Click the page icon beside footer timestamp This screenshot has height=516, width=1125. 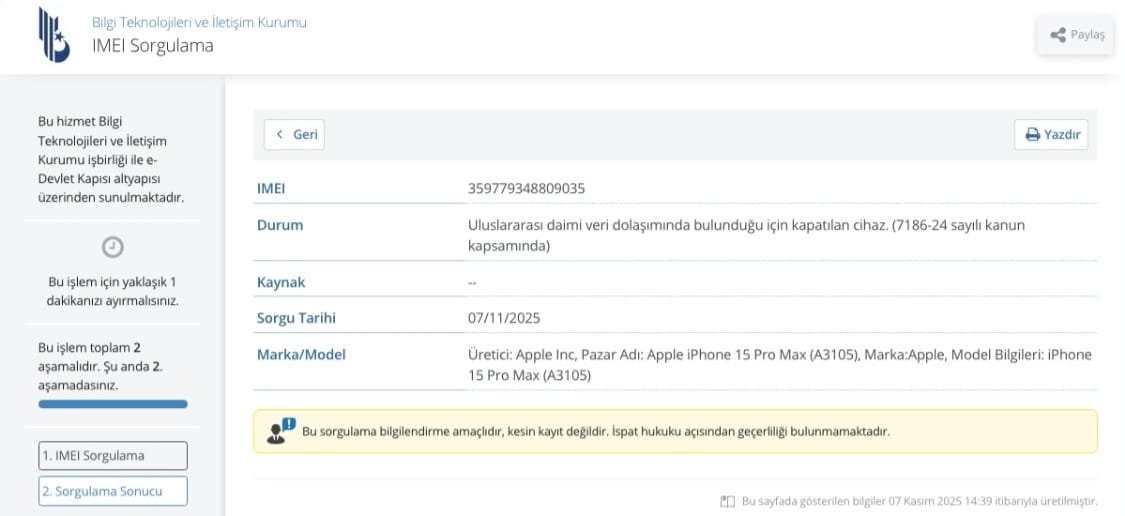tap(727, 501)
